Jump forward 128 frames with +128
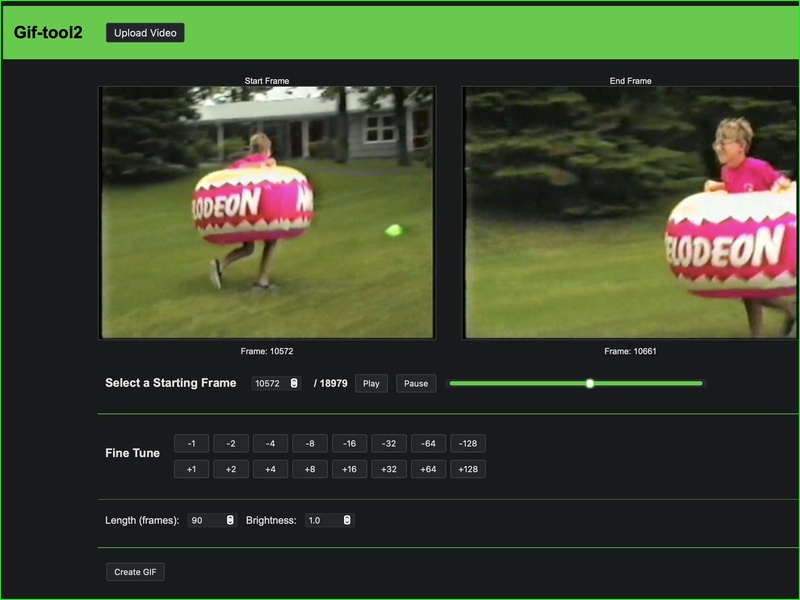800x600 pixels. [468, 469]
